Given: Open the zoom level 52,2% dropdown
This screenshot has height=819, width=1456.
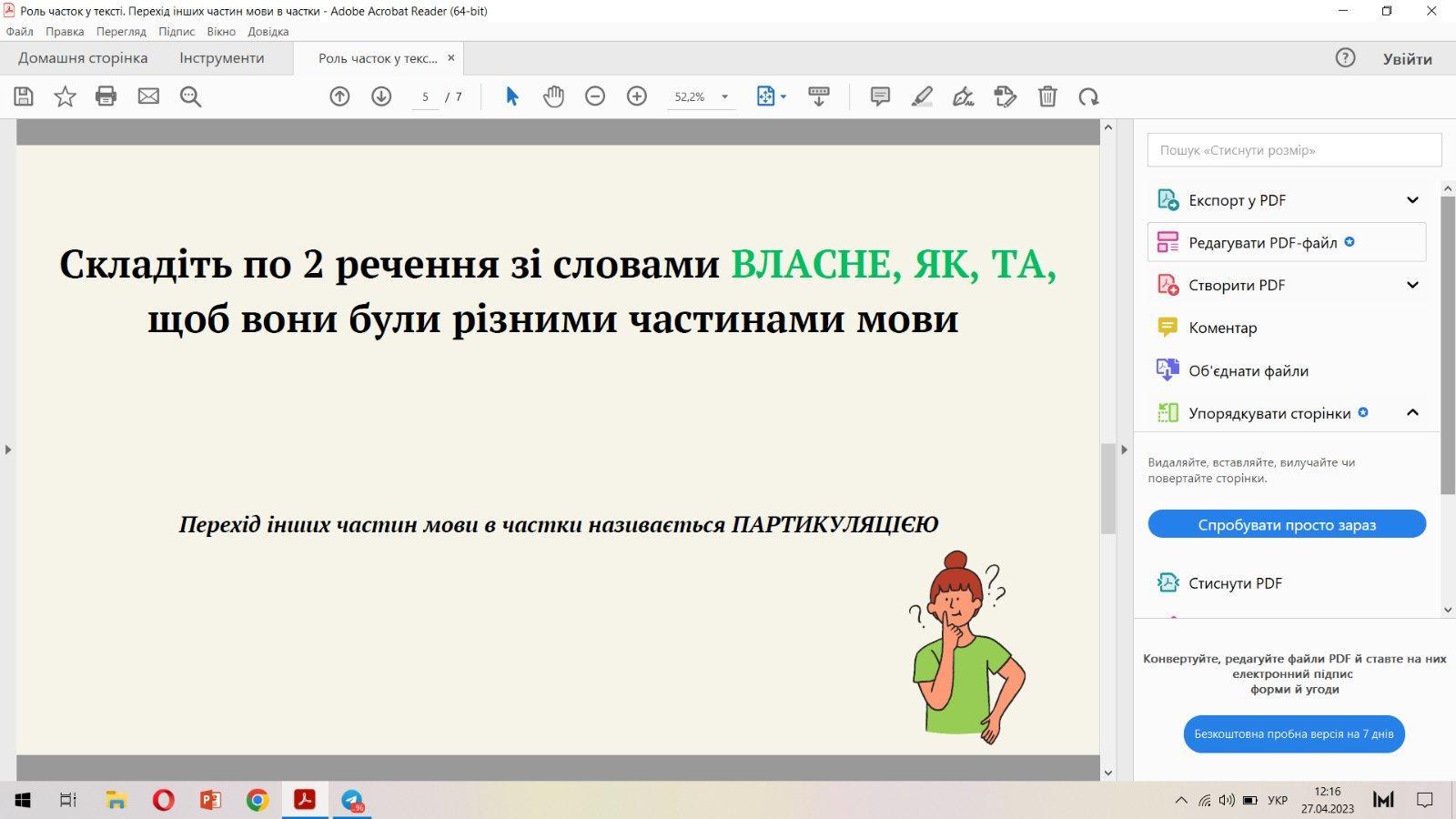Looking at the screenshot, I should 724,96.
